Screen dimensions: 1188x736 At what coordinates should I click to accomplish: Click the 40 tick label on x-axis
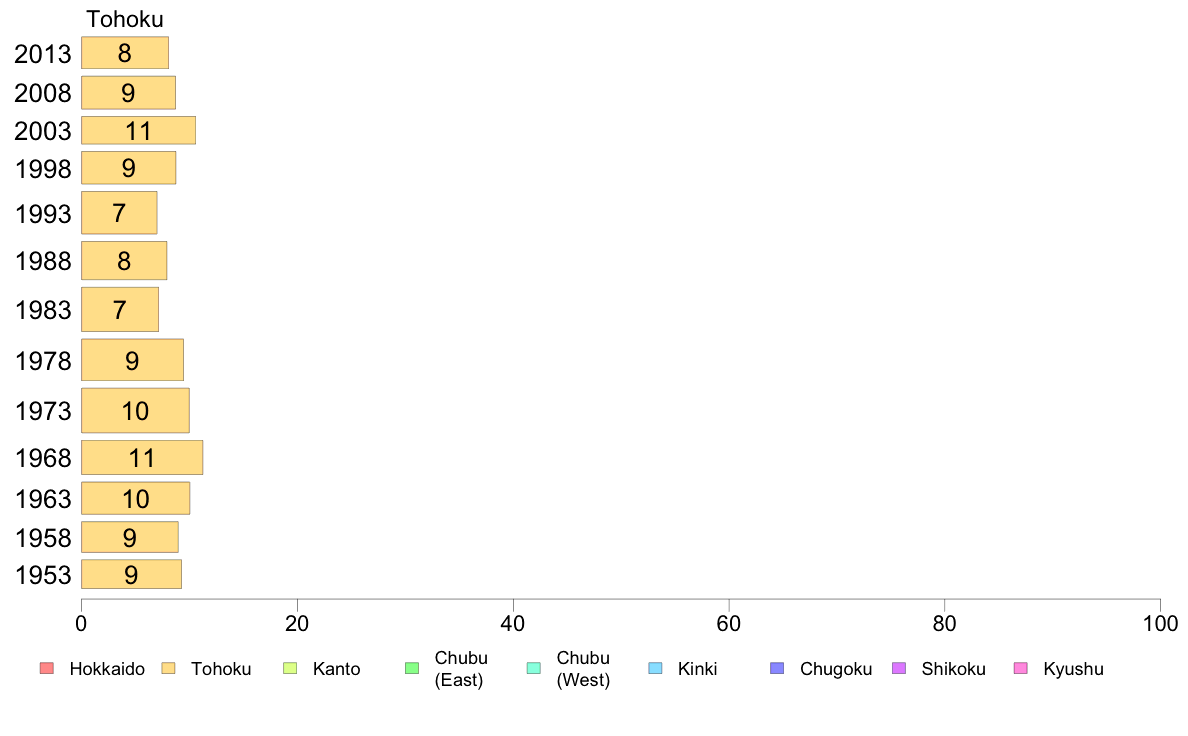[513, 624]
